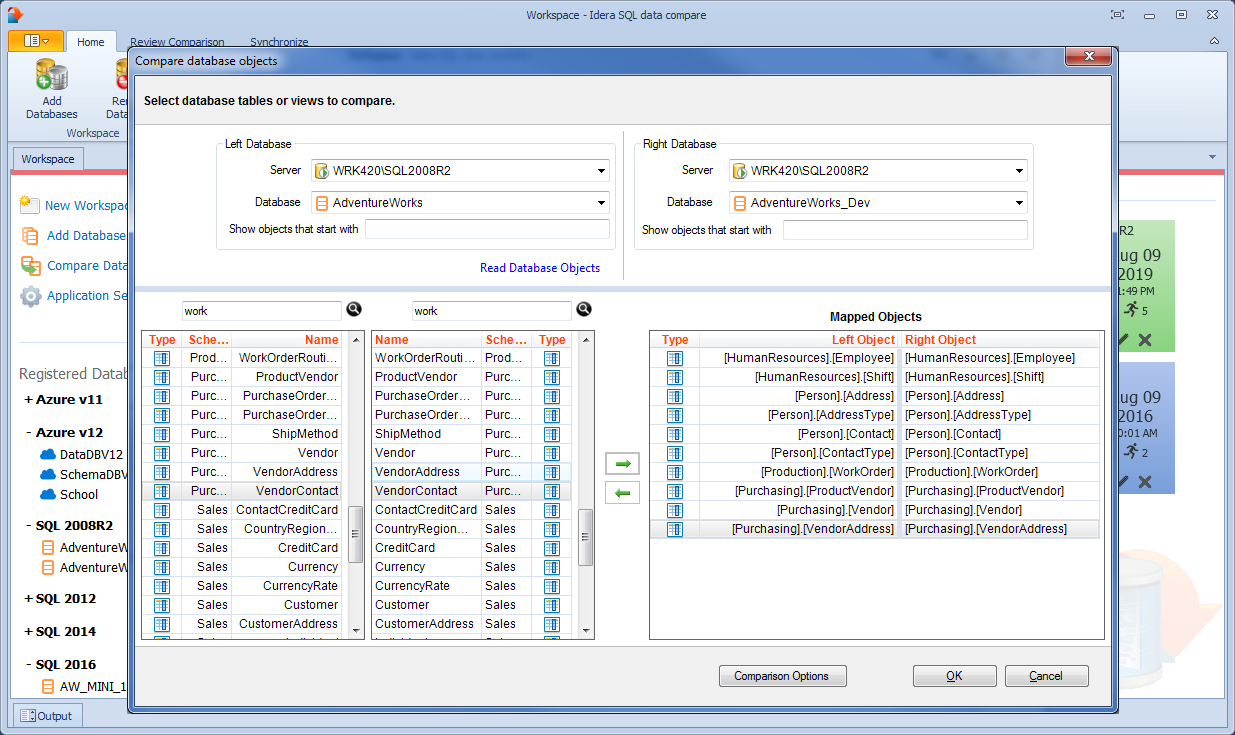1235x735 pixels.
Task: Open Review Comparison ribbon tab
Action: (x=177, y=42)
